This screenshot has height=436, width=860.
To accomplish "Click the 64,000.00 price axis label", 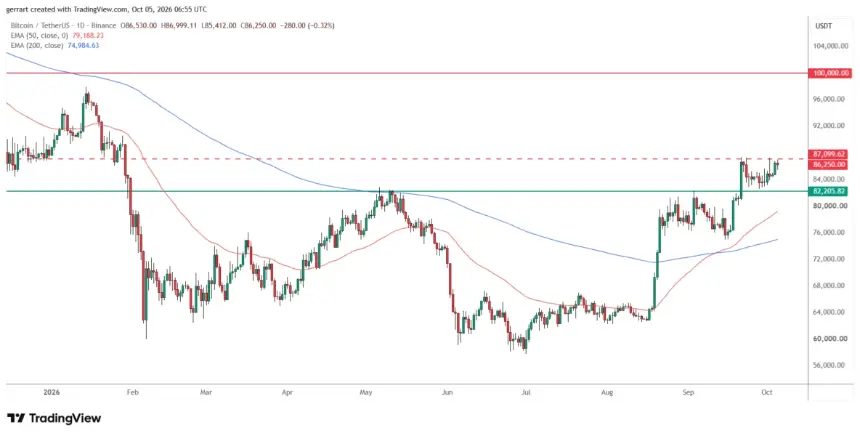I will pyautogui.click(x=831, y=313).
